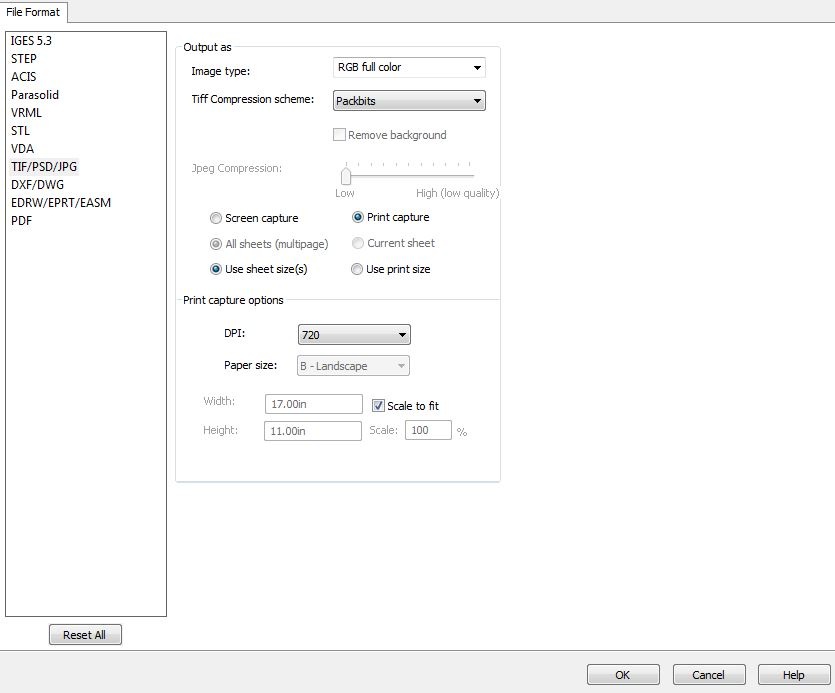Choose DXF/DWG from the format list

37,185
